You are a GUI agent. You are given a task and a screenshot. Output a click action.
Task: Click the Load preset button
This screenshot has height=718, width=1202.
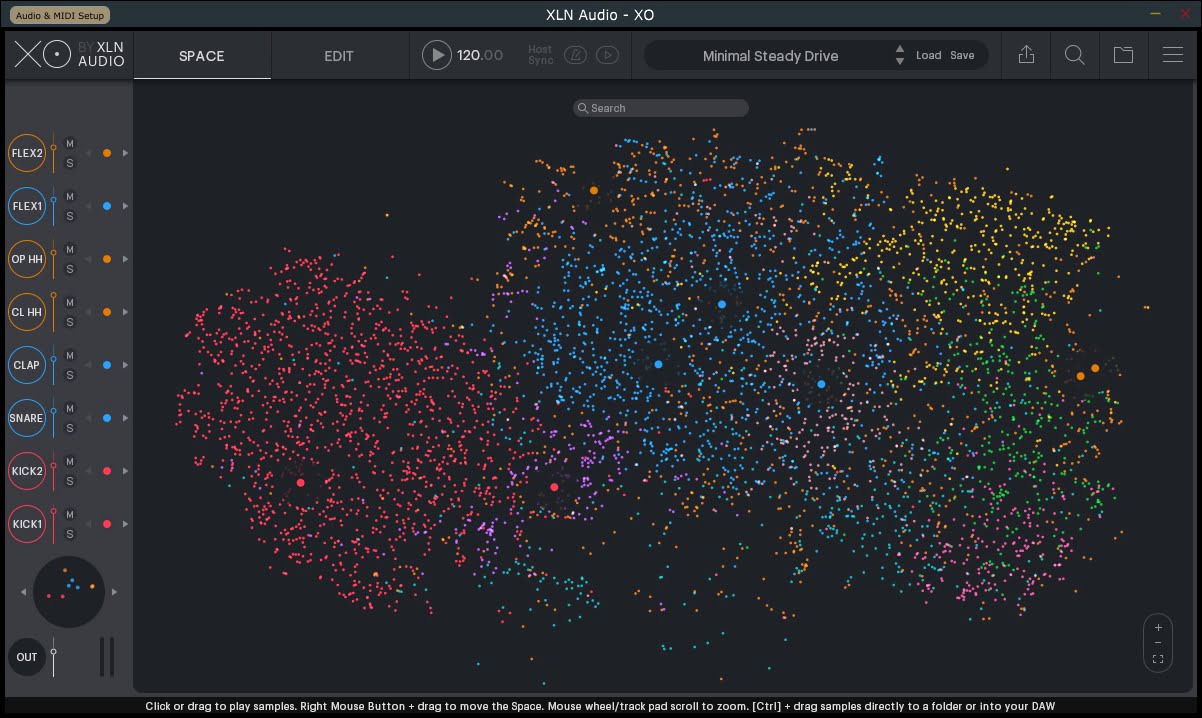click(929, 55)
